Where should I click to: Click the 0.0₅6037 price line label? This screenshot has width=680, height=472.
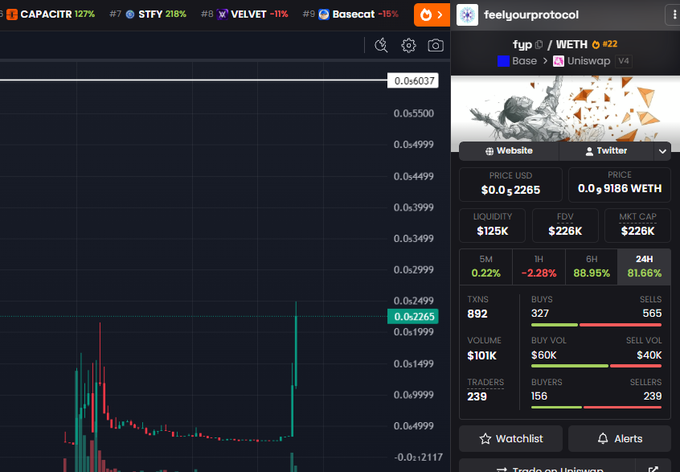tap(413, 81)
